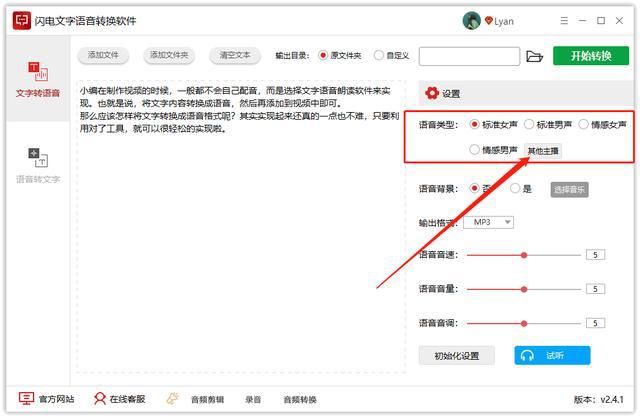This screenshot has height=418, width=640.
Task: Click the VIP diamond icon beside Lyan
Action: 488,20
